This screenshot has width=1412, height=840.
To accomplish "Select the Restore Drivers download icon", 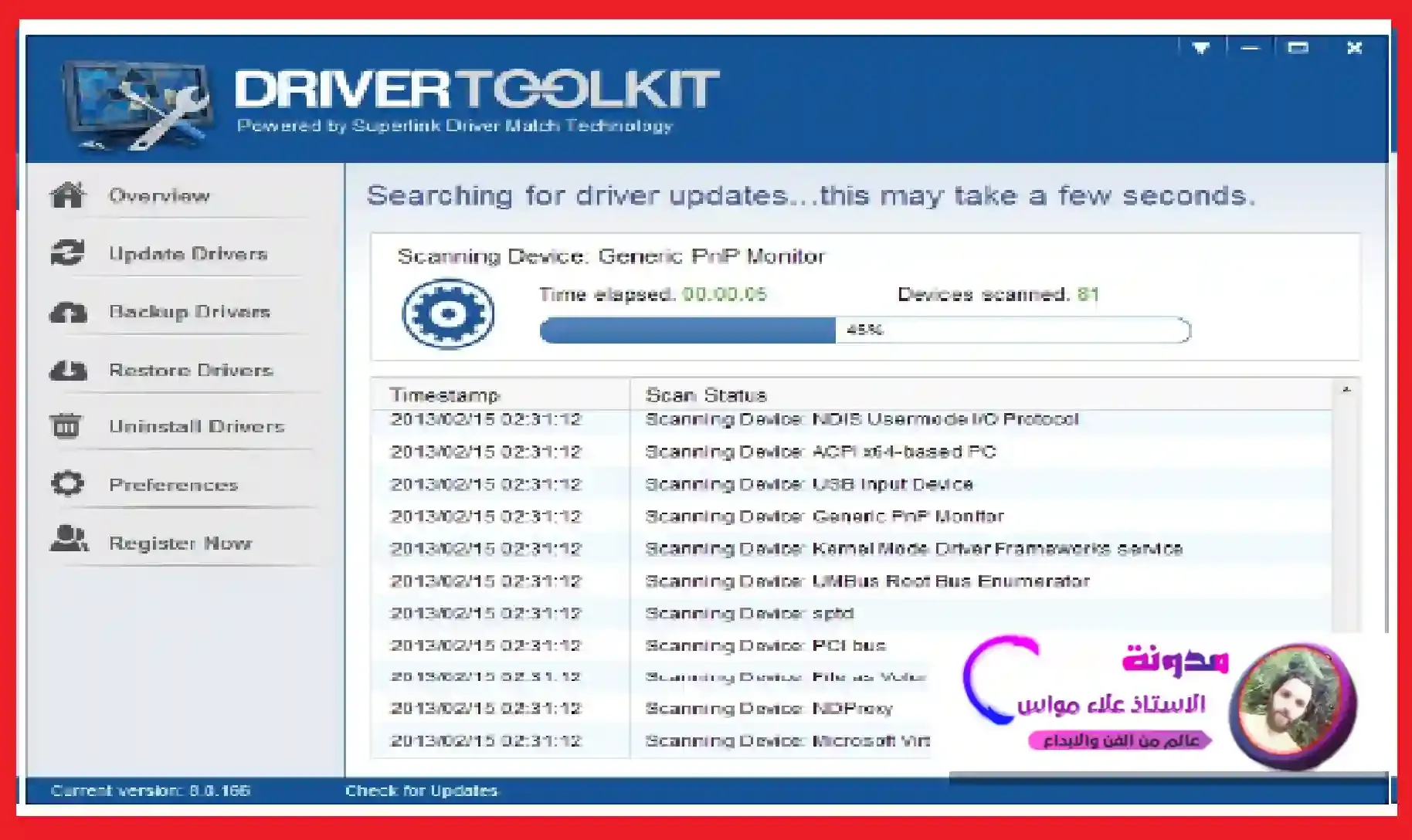I will [x=68, y=371].
